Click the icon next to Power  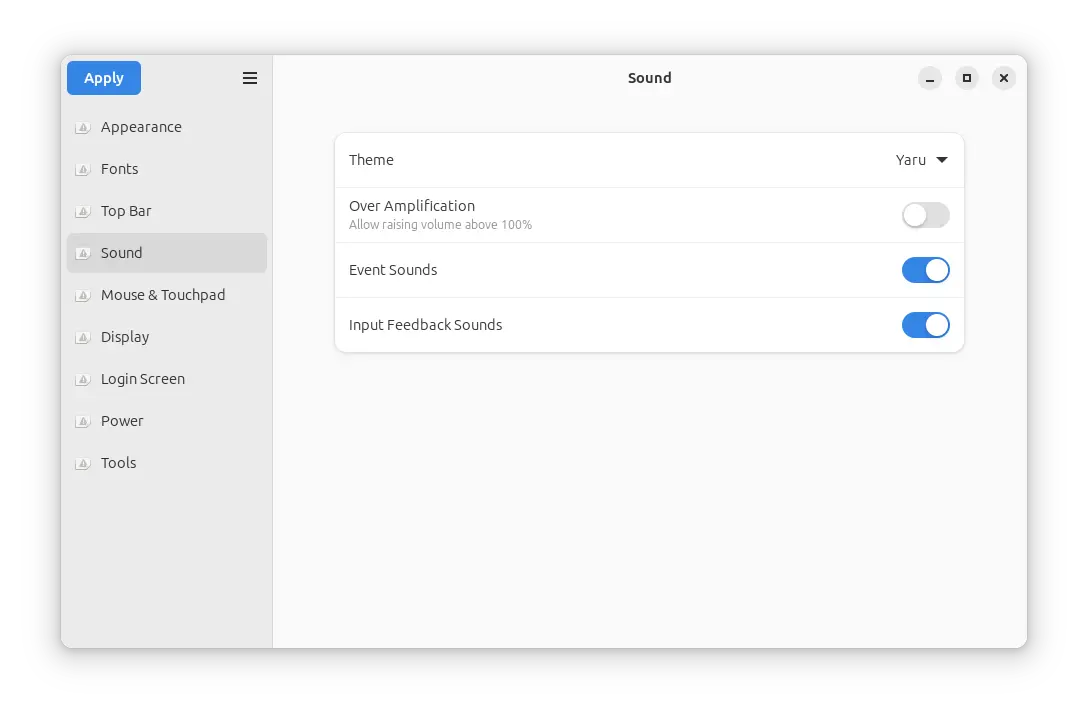(83, 422)
